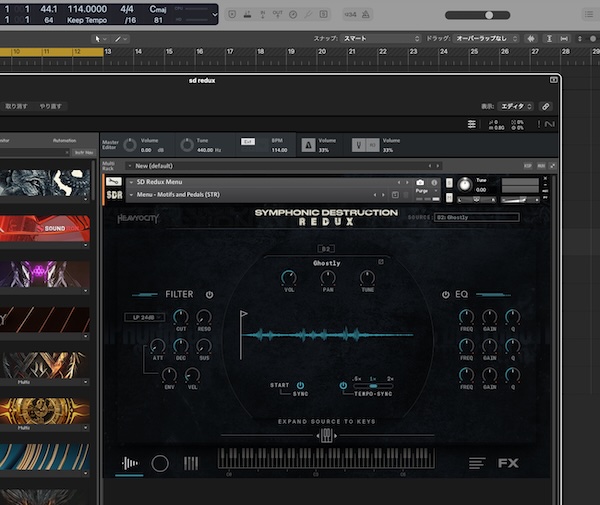Viewport: 600px width, 505px height.
Task: Click the waveform zoom icon in Logic toolbar
Action: click(531, 39)
